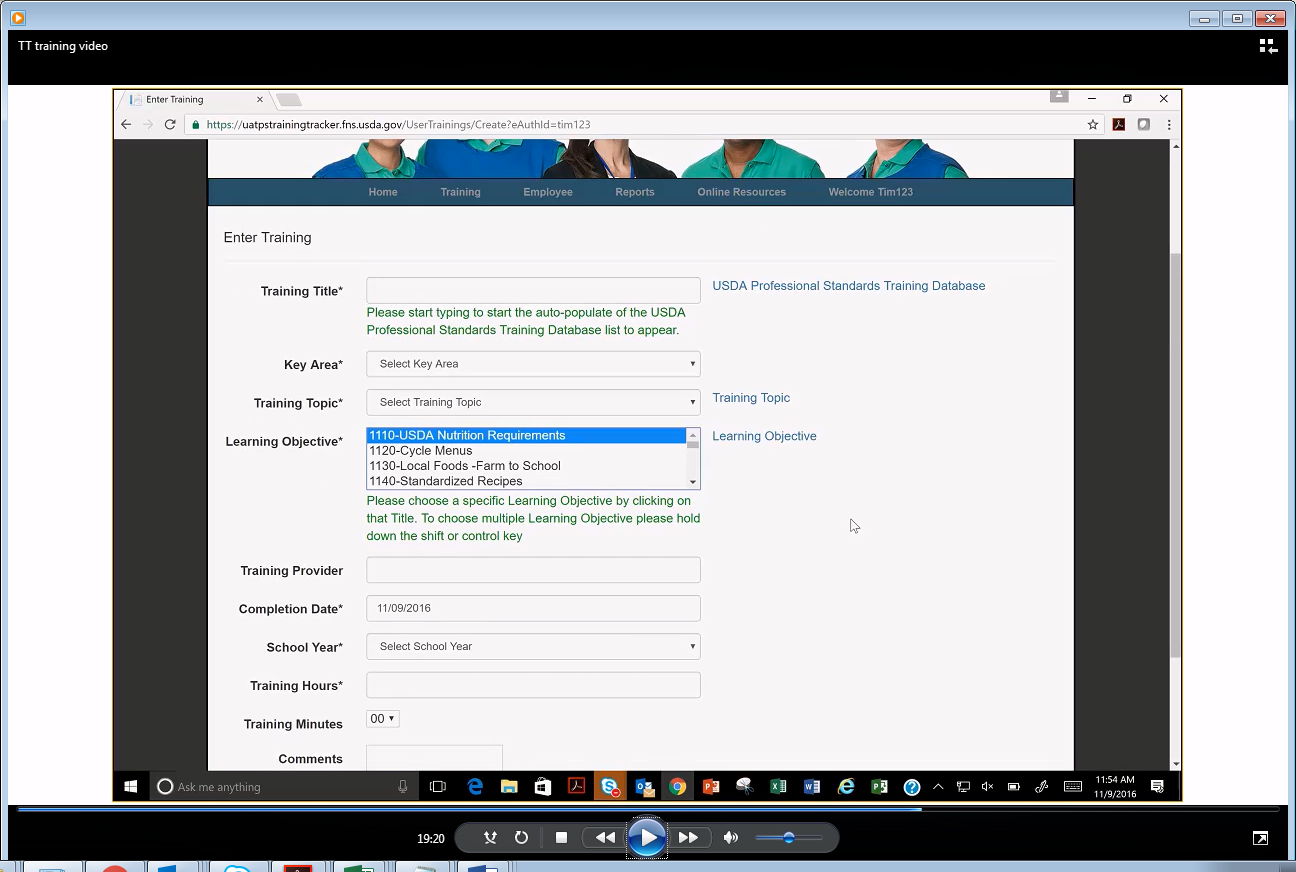Open the Training menu
The height and width of the screenshot is (872, 1296).
coord(461,192)
